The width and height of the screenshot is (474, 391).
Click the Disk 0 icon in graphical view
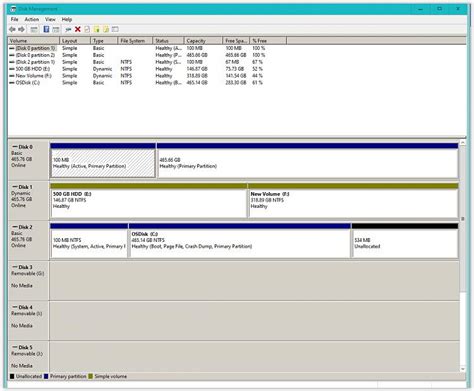(15, 147)
